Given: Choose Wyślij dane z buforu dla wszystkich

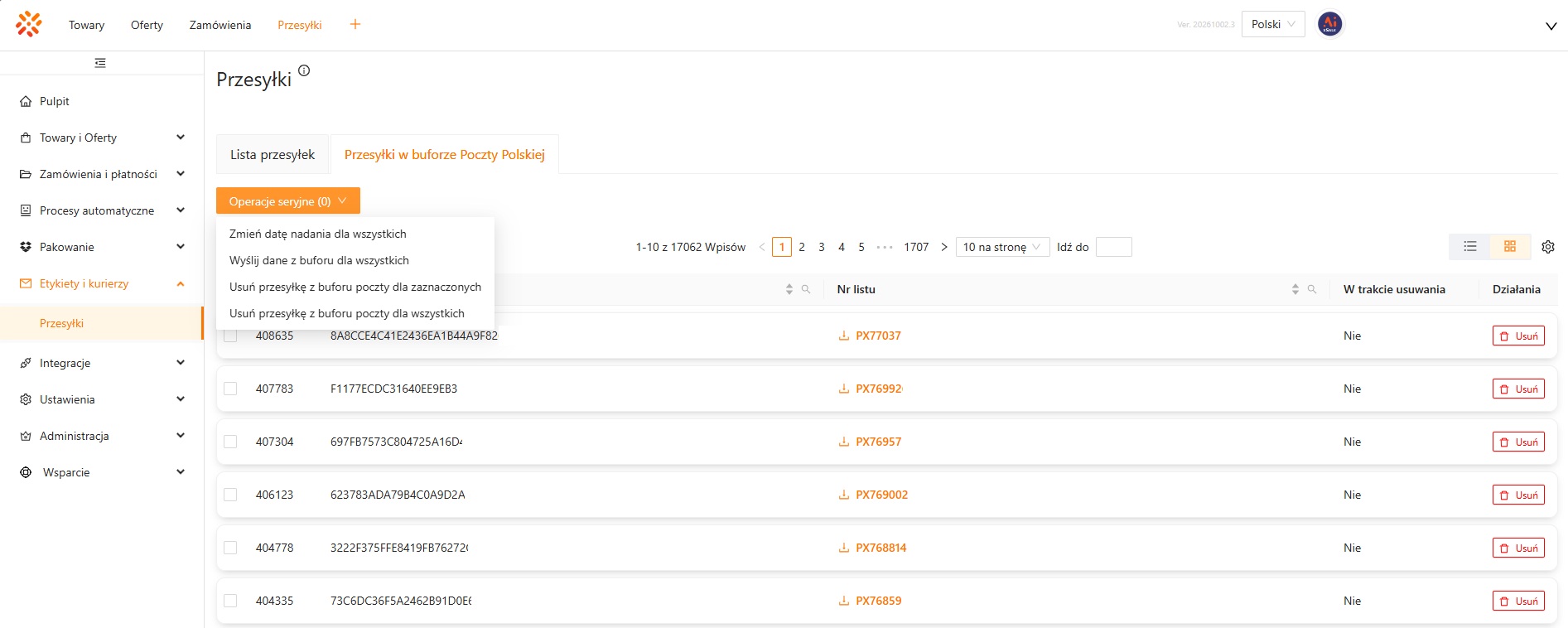Looking at the screenshot, I should pos(319,260).
